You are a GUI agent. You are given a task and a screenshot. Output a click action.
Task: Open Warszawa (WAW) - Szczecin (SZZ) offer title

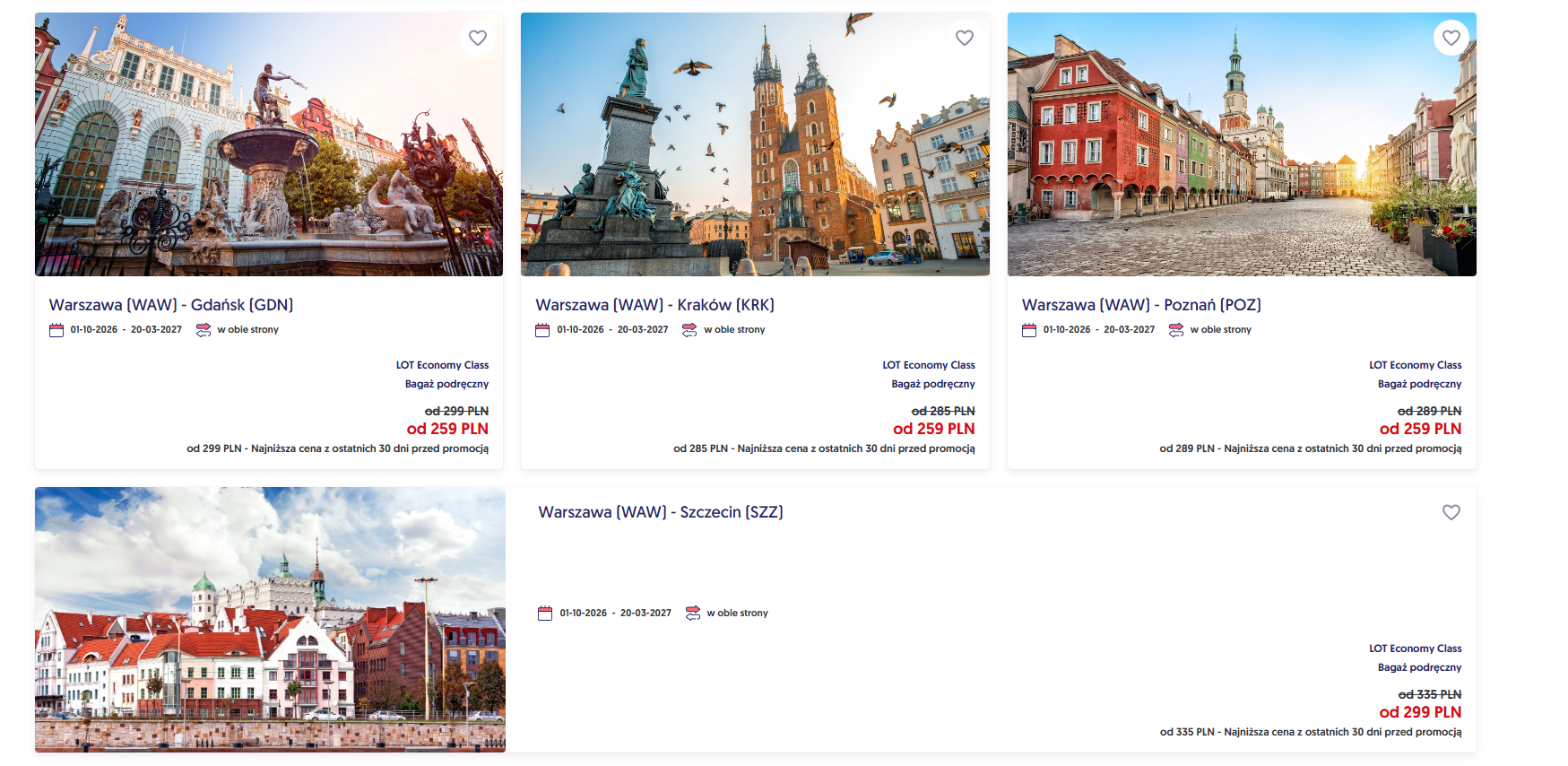(x=661, y=512)
